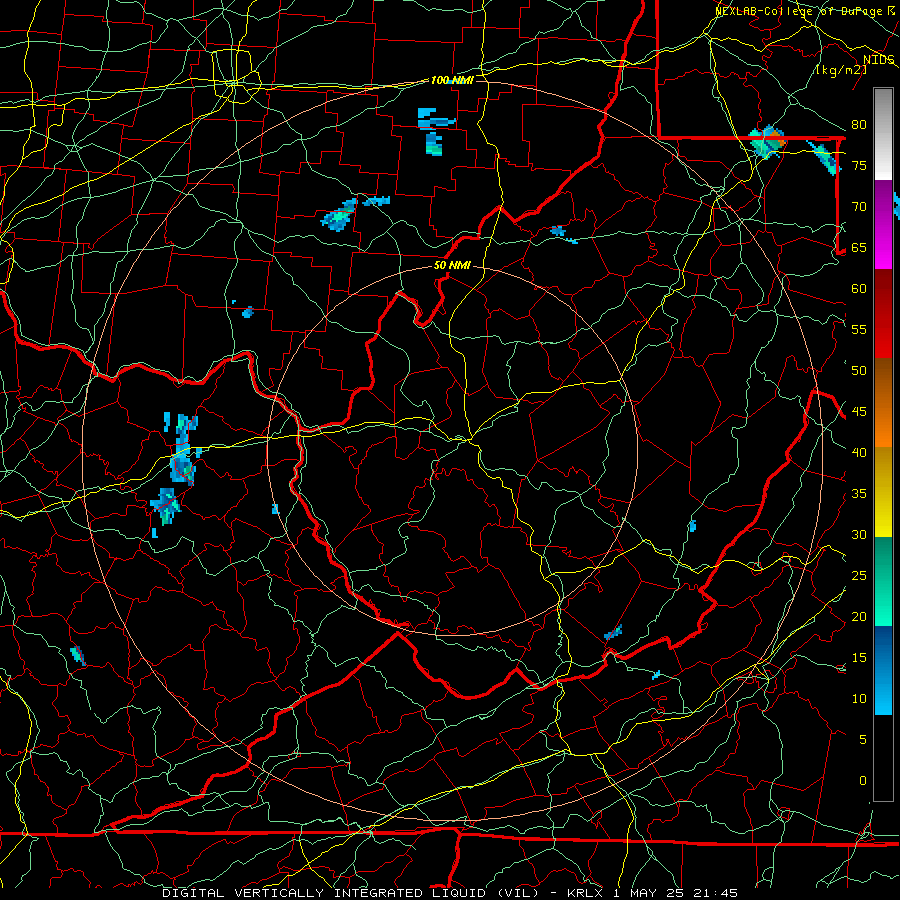900x900 pixels.
Task: Pick the orange segment of the VIL scale
Action: 883,425
